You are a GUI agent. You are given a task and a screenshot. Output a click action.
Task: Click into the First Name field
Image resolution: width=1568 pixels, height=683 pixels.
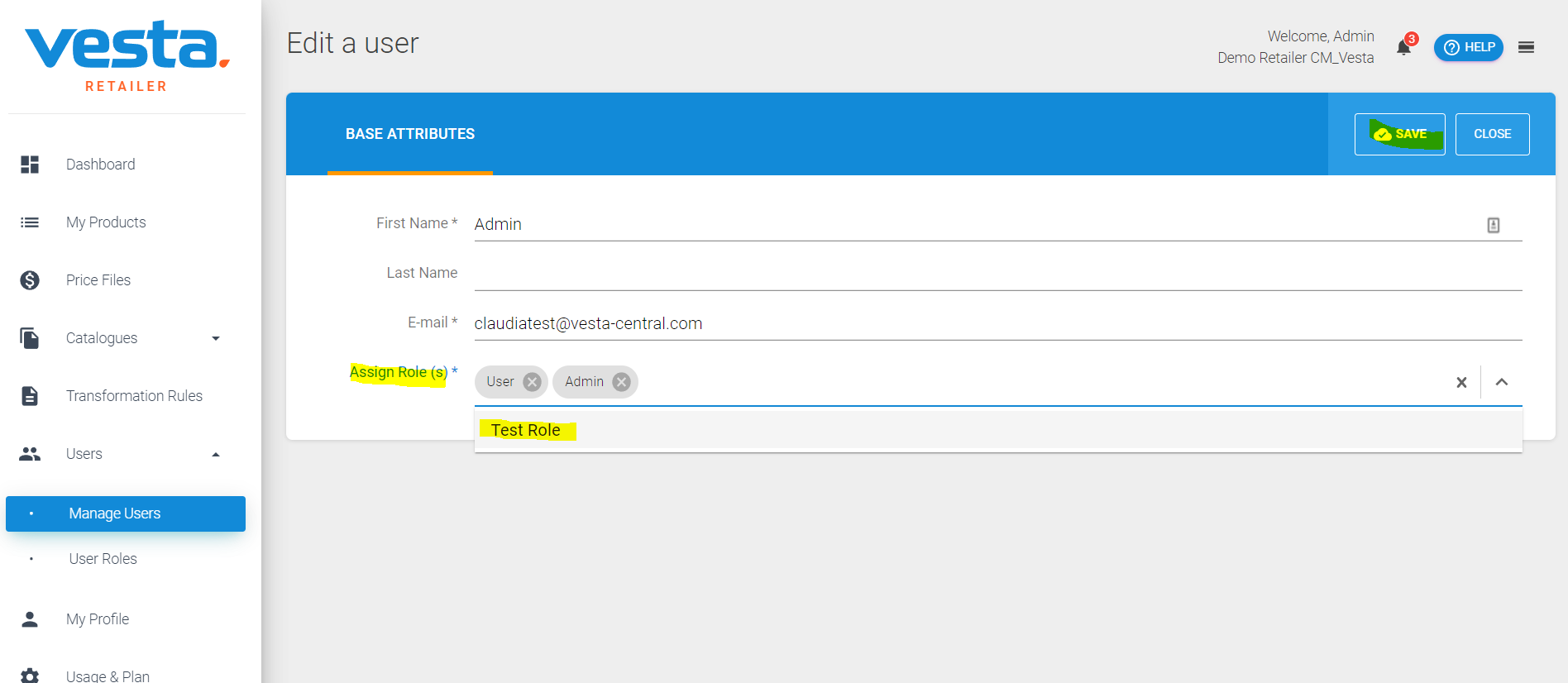[x=998, y=224]
